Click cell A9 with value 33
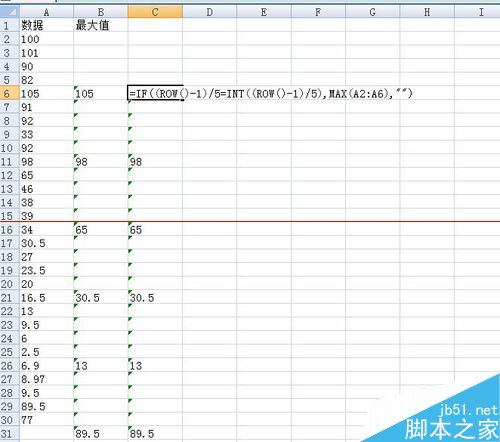The height and width of the screenshot is (442, 500). click(47, 134)
